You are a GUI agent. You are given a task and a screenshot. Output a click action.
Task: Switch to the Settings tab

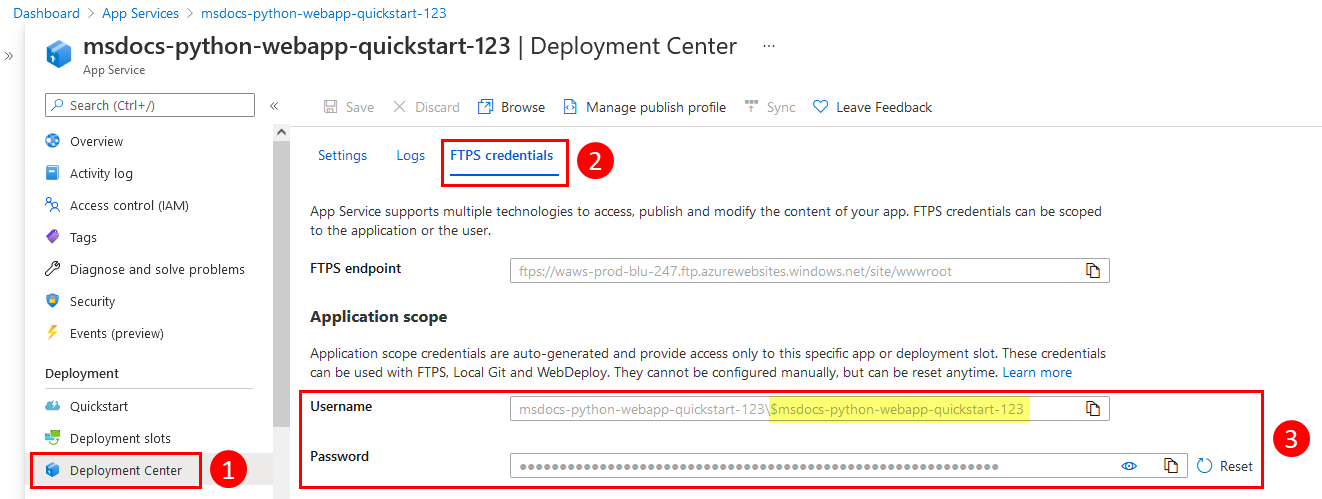point(342,155)
